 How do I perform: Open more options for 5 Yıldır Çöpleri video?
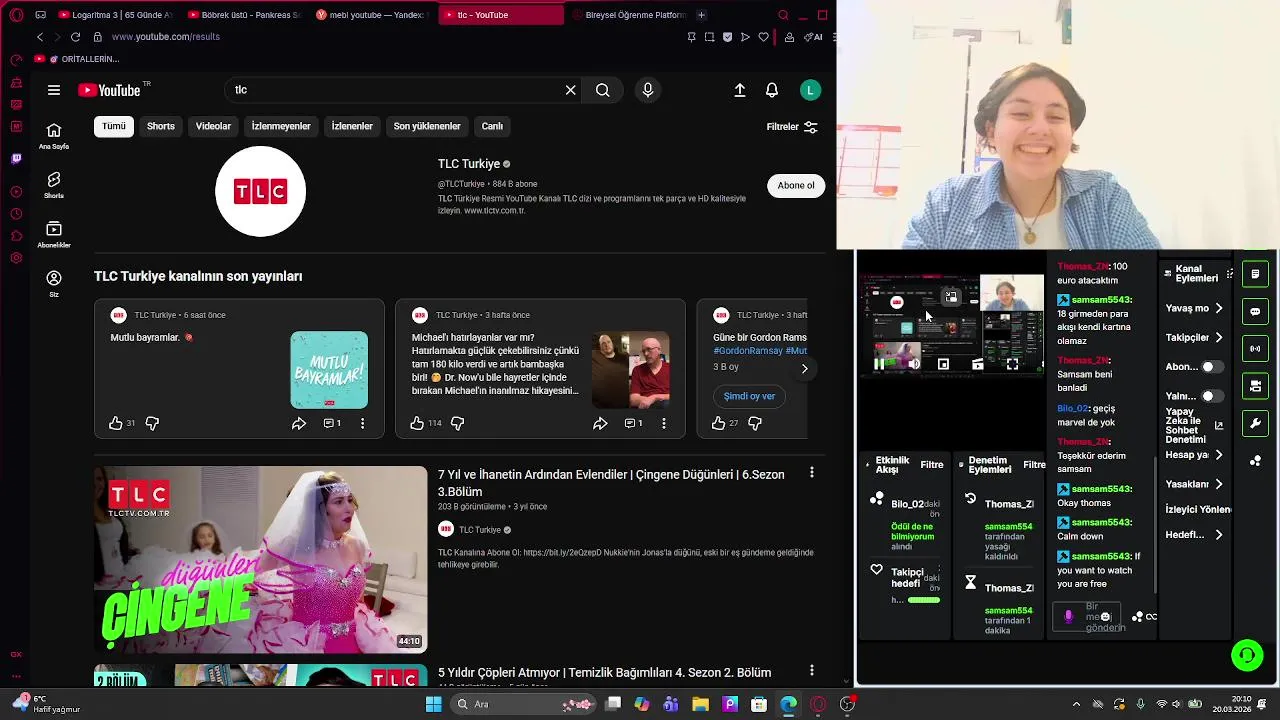pos(811,670)
